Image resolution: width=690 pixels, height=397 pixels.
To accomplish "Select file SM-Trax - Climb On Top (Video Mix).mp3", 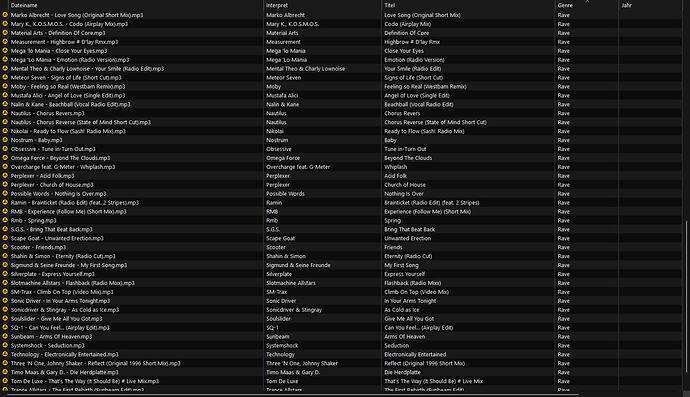I will [x=62, y=292].
